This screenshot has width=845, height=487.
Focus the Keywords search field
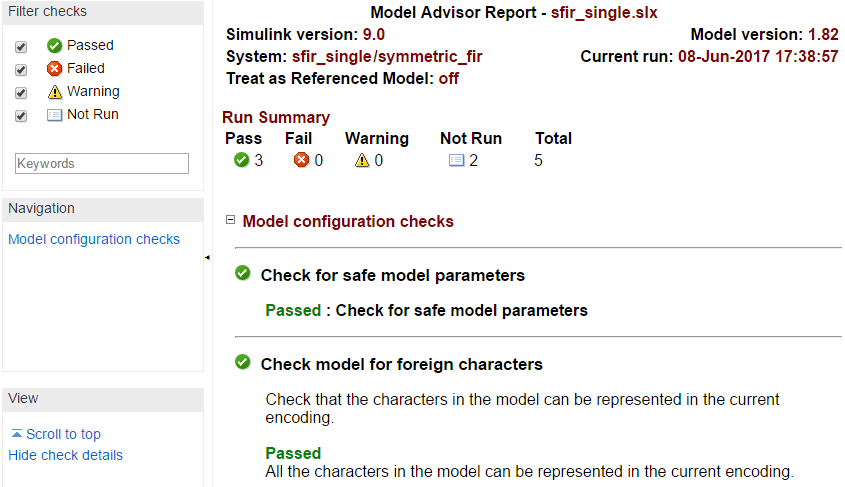pyautogui.click(x=102, y=163)
